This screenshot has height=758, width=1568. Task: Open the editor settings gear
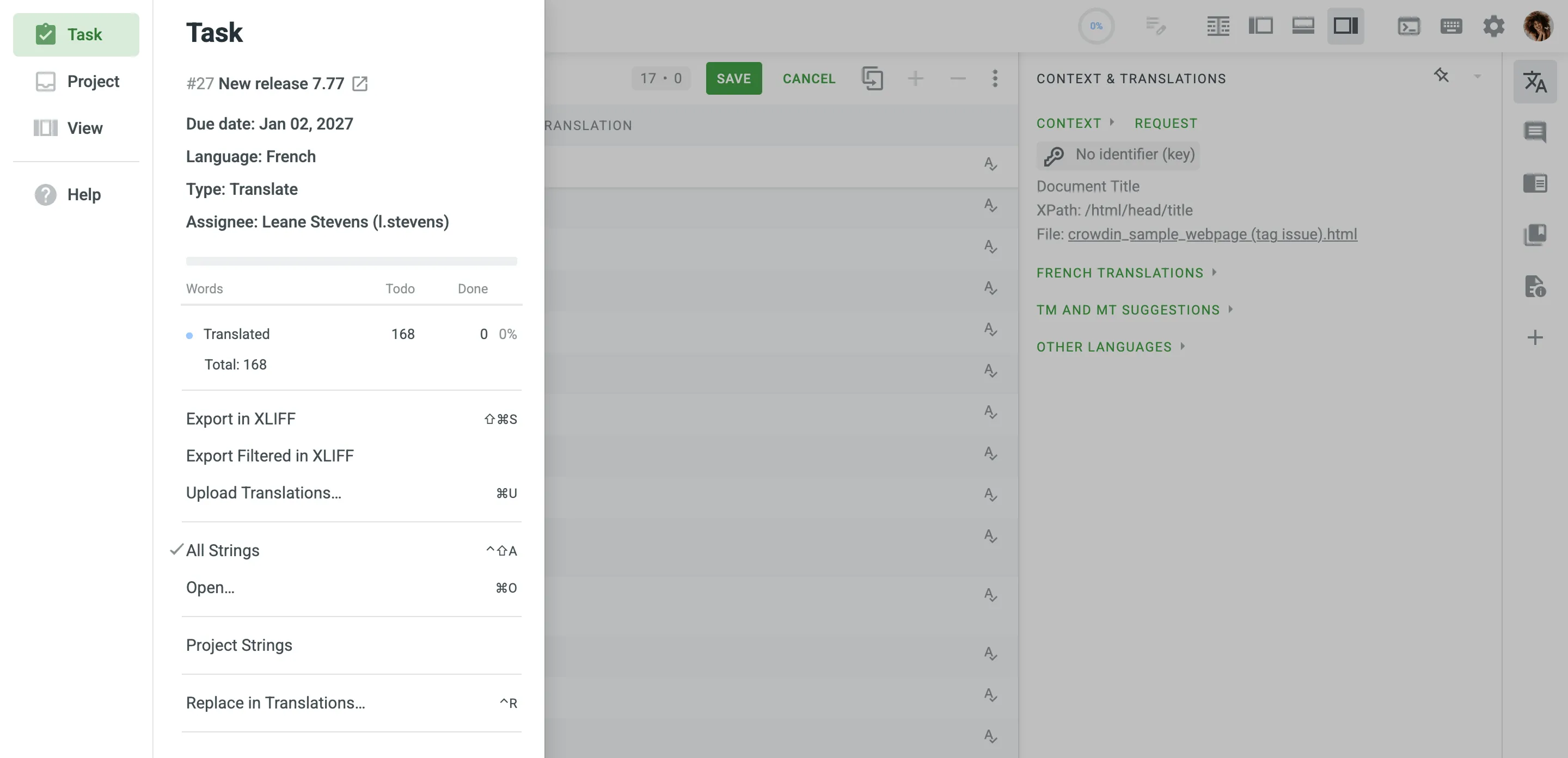tap(1494, 26)
